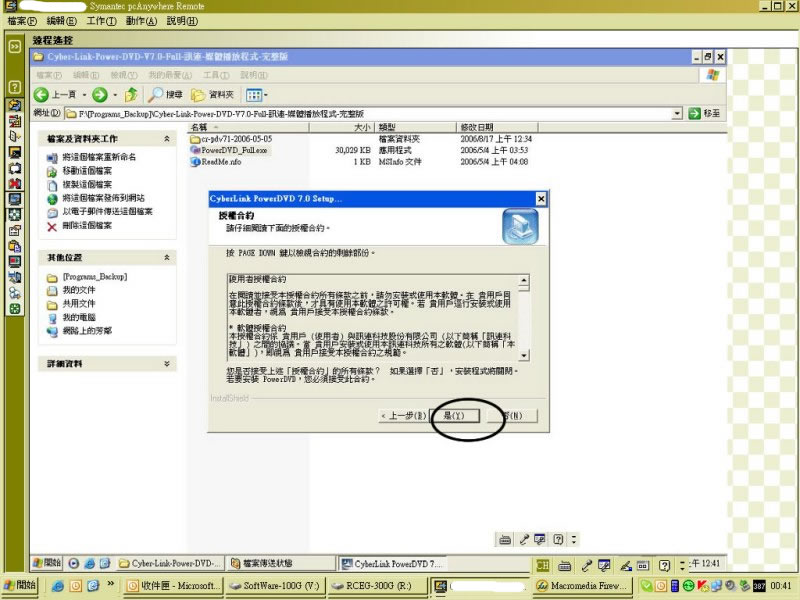Open 收件匣 - Microsoft local taskbar button
Screen dimensions: 800x600
[173, 586]
